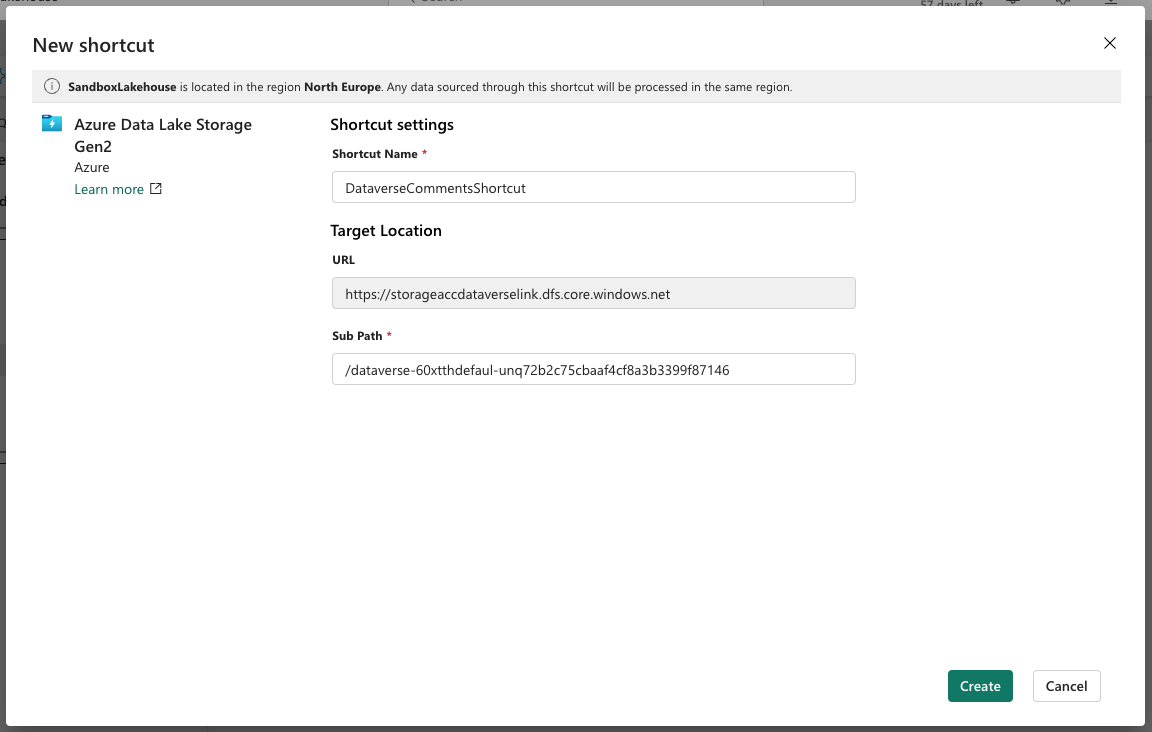Click the Target Location heading
The height and width of the screenshot is (732, 1152).
(386, 230)
